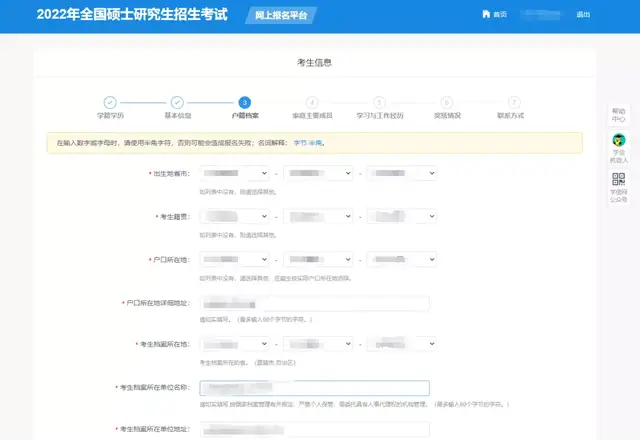640x440 pixels.
Task: Open first 出生地省市 province dropdown
Action: (235, 173)
